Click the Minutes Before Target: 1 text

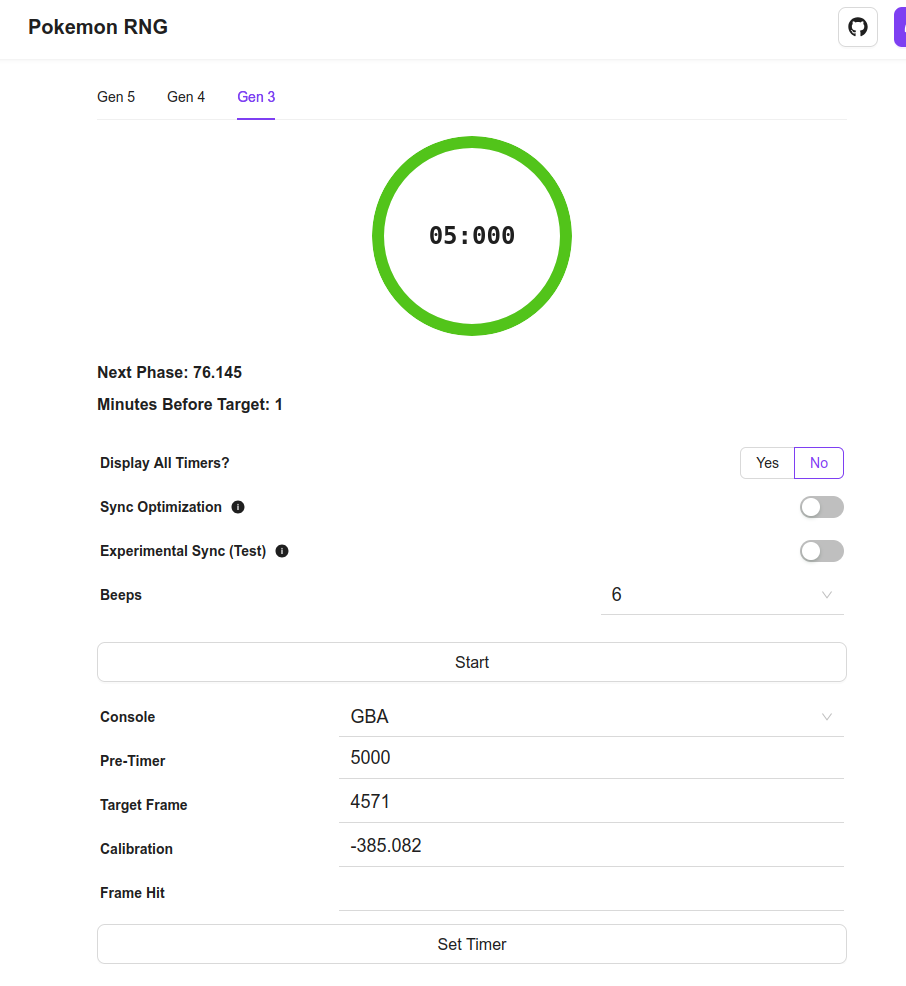click(x=190, y=404)
